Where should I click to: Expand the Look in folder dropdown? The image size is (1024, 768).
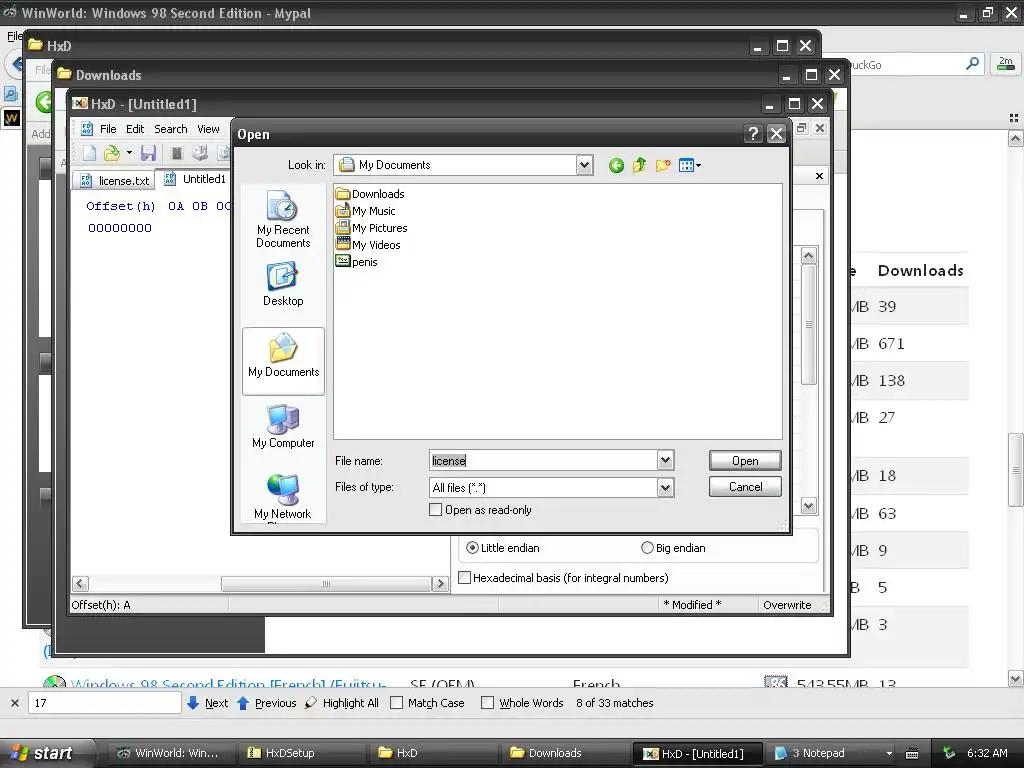click(x=584, y=165)
